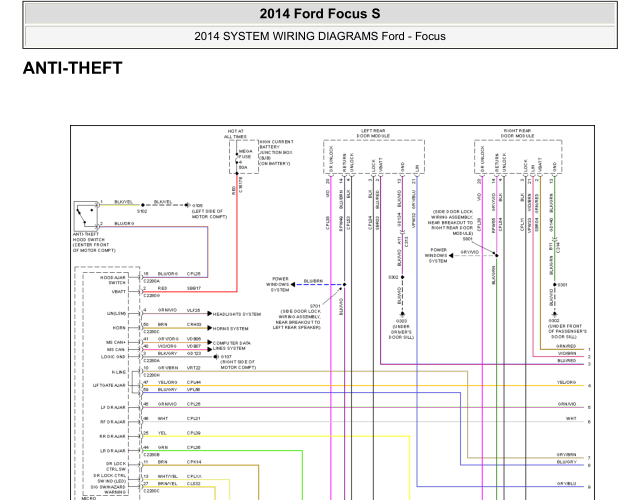
Task: Click right 'POWER WINDOWS SYSTEM' label near GRY/VIO
Action: point(436,255)
